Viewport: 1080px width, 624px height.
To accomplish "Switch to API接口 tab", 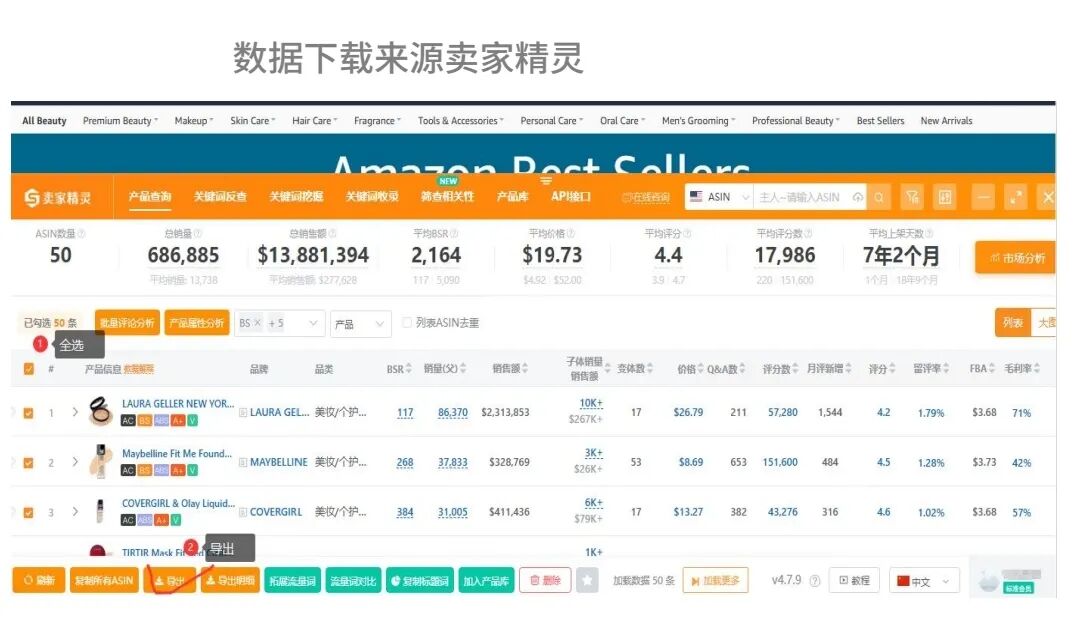I will click(x=570, y=196).
